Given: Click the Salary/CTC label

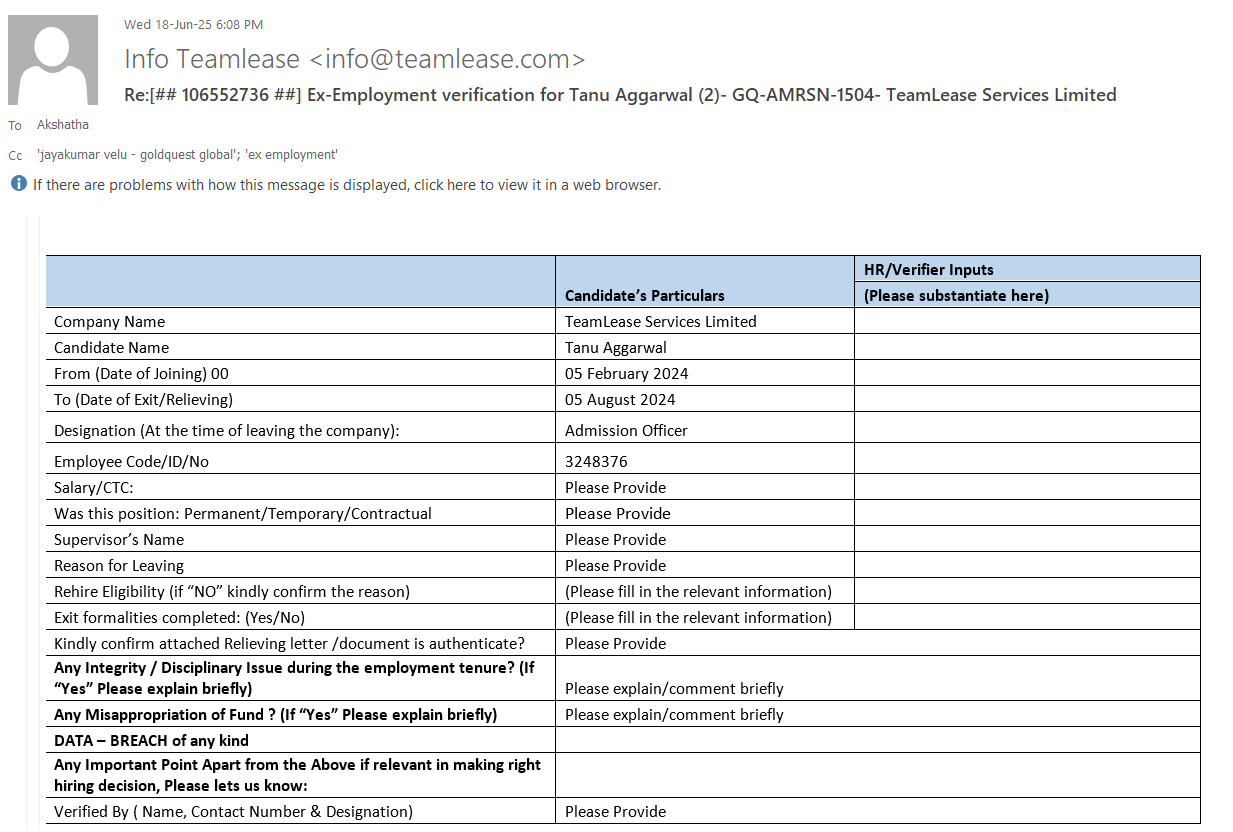Looking at the screenshot, I should coord(94,487).
